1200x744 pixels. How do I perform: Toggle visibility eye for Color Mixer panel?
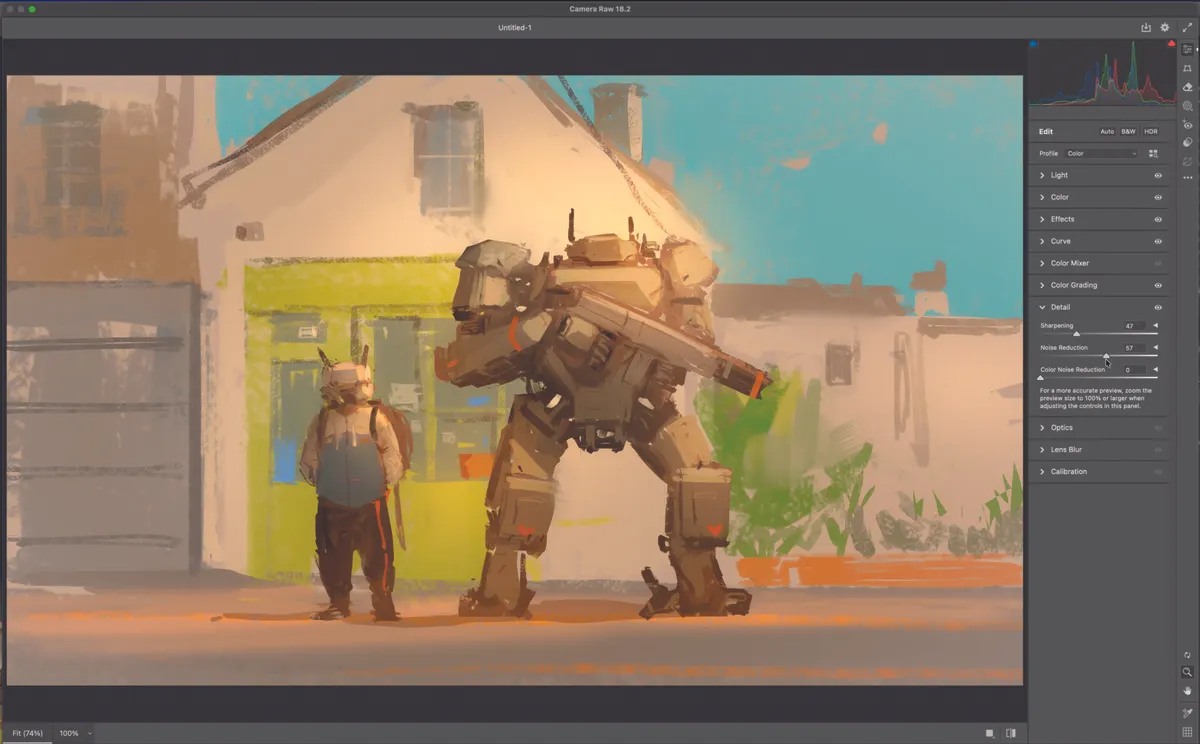tap(1158, 263)
